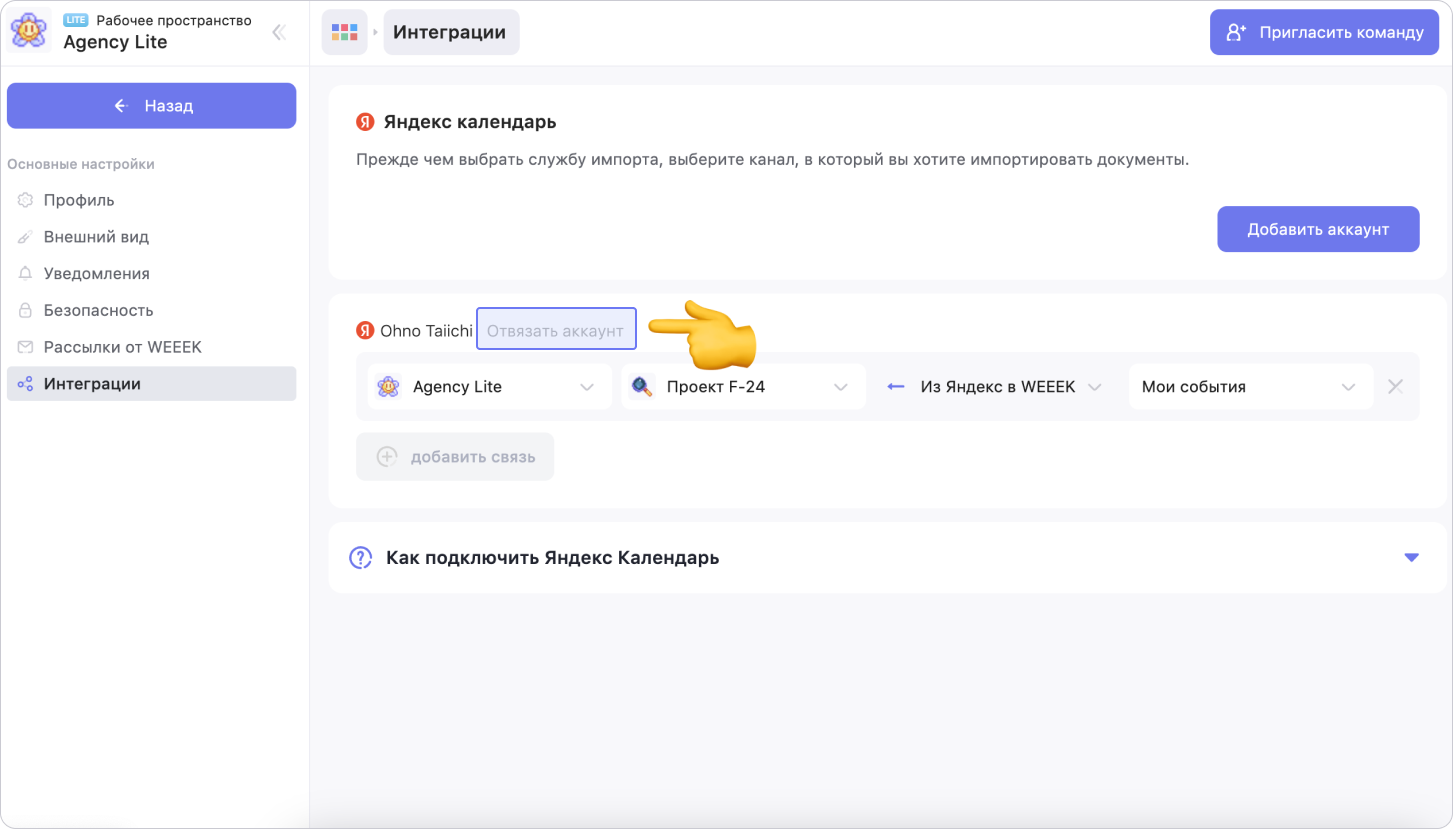The image size is (1453, 829).
Task: Click the Основные настройки section label
Action: [x=81, y=164]
